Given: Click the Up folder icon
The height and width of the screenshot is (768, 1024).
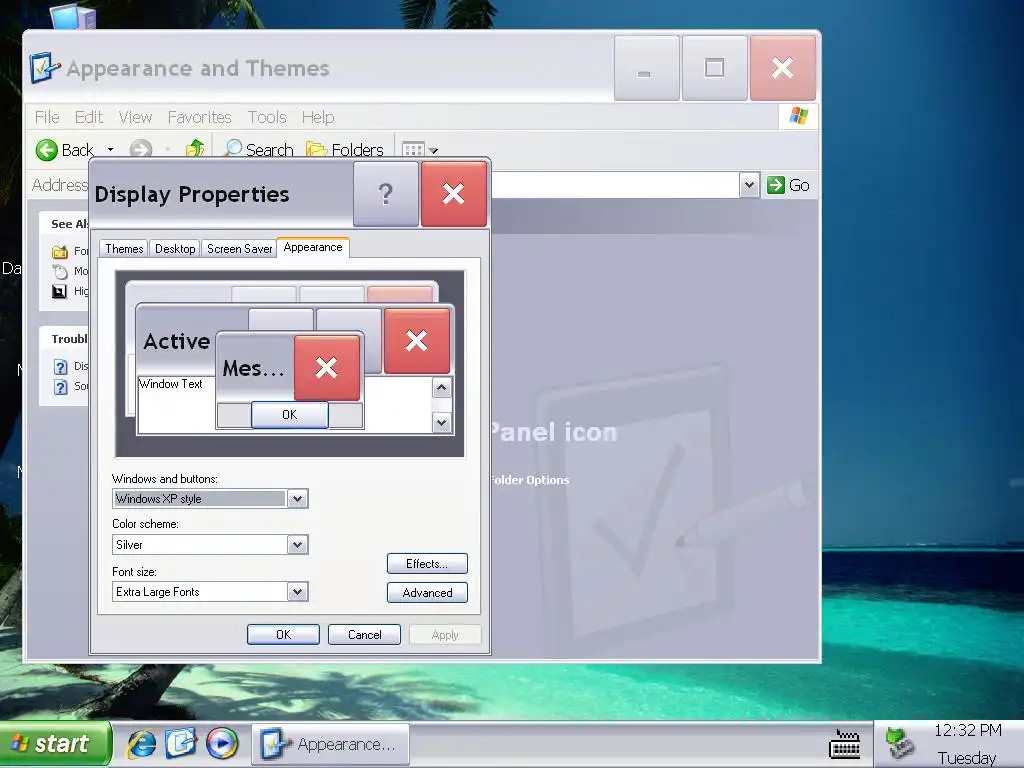Looking at the screenshot, I should [195, 149].
